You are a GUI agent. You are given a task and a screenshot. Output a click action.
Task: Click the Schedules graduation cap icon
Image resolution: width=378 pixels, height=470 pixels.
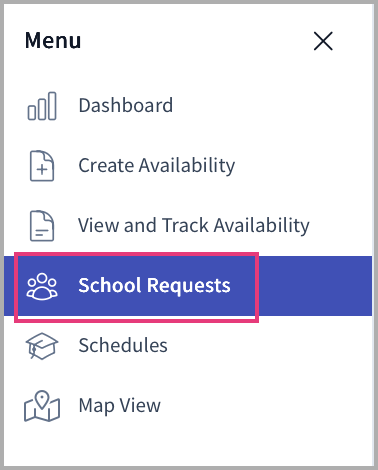(x=42, y=346)
